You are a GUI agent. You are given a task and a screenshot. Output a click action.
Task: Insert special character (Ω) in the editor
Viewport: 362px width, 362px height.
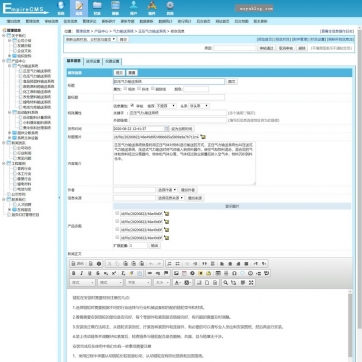click(x=234, y=273)
